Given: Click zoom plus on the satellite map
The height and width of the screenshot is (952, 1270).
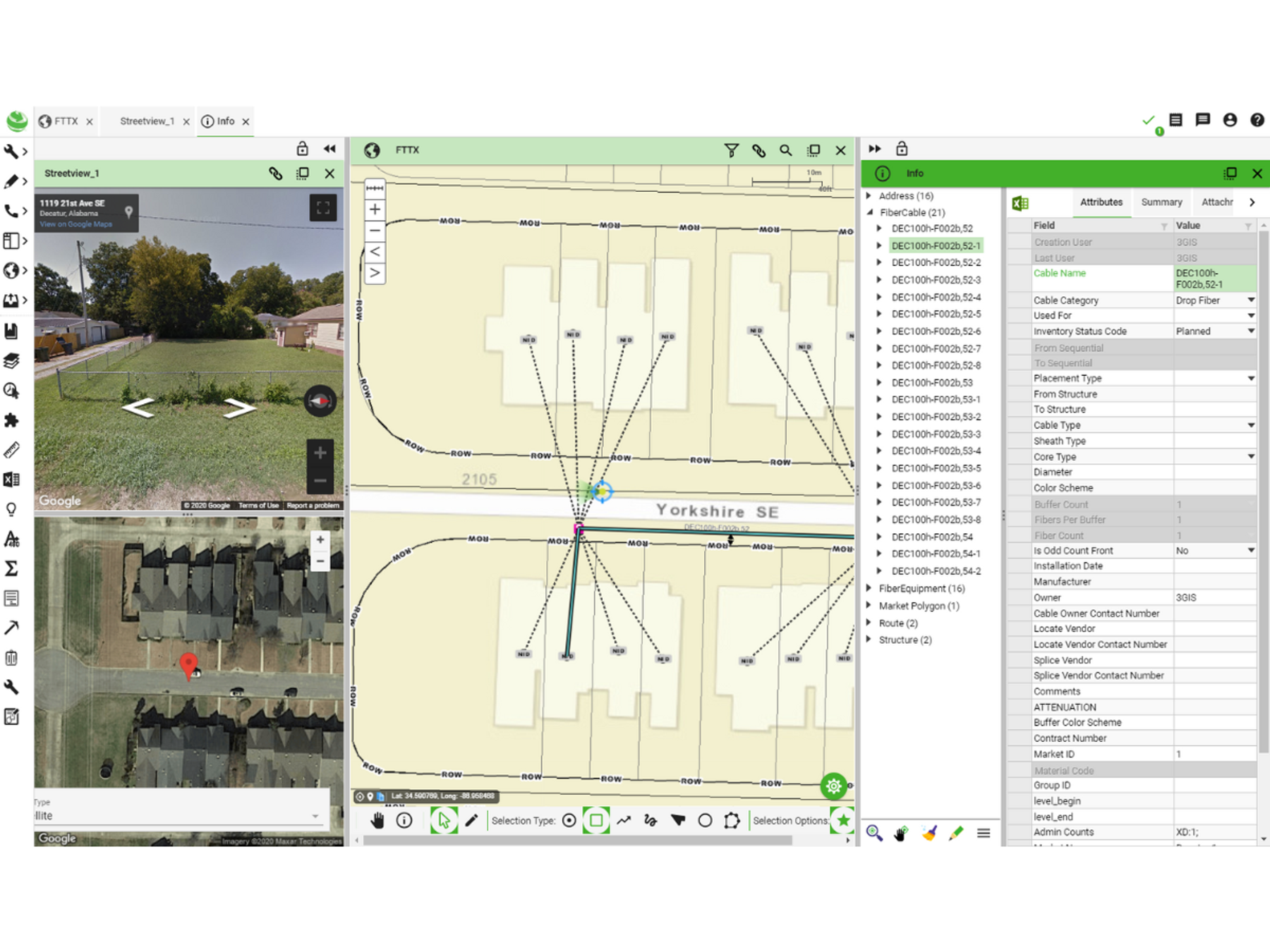Looking at the screenshot, I should tap(320, 539).
